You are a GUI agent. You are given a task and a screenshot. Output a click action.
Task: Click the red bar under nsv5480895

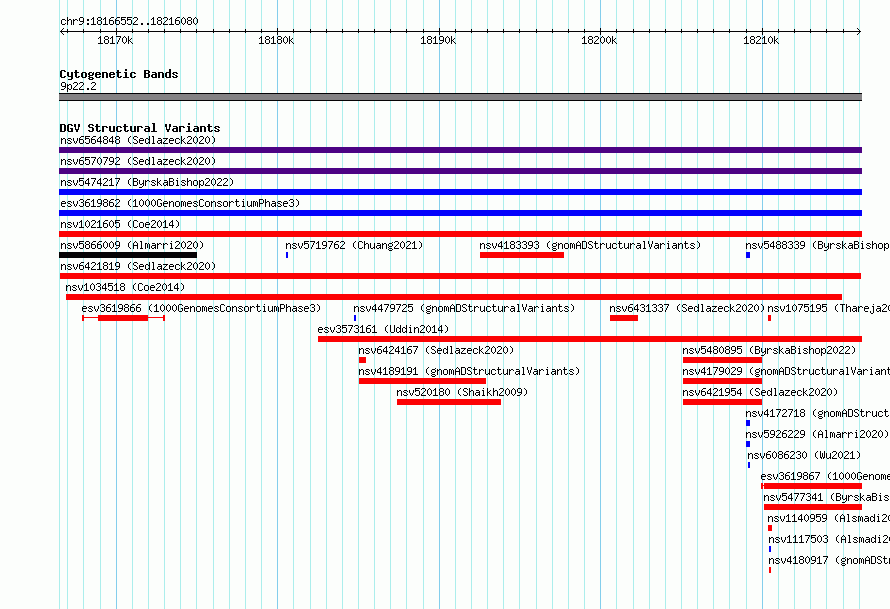(x=722, y=360)
